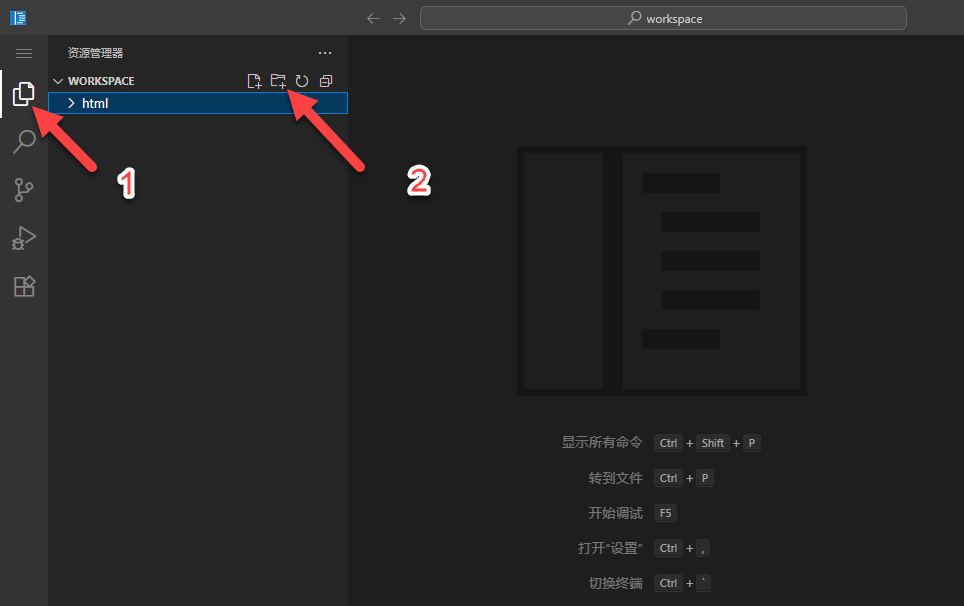Go forward with the right arrow button
Viewport: 964px width, 606px height.
click(x=400, y=18)
